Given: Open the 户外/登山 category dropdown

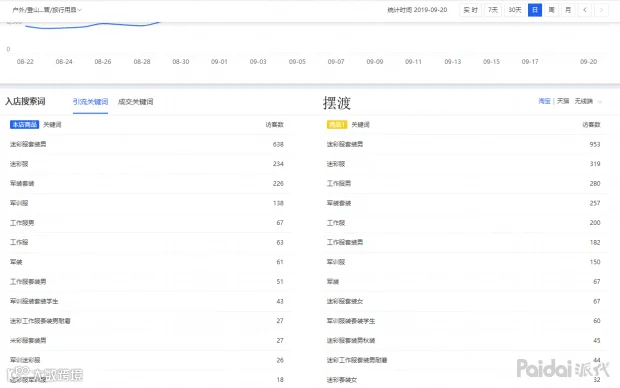Looking at the screenshot, I should pos(47,10).
